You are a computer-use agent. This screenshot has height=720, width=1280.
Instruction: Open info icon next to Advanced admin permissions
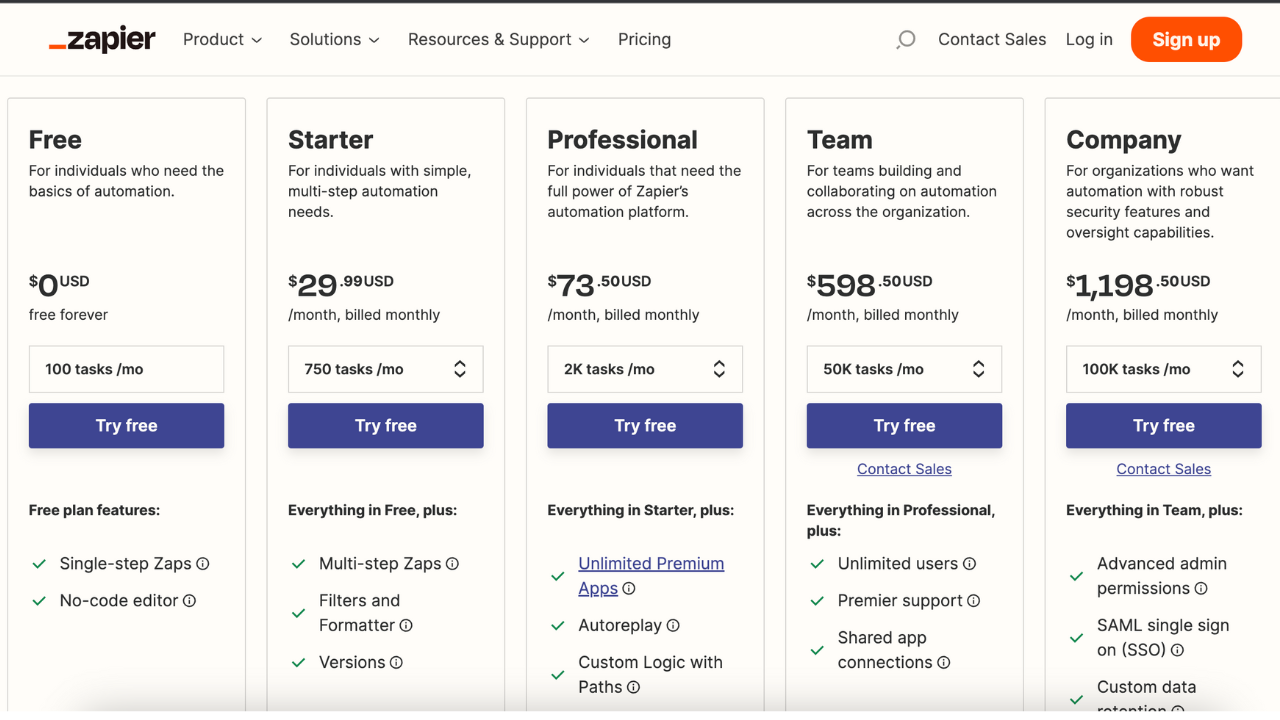pos(1201,589)
